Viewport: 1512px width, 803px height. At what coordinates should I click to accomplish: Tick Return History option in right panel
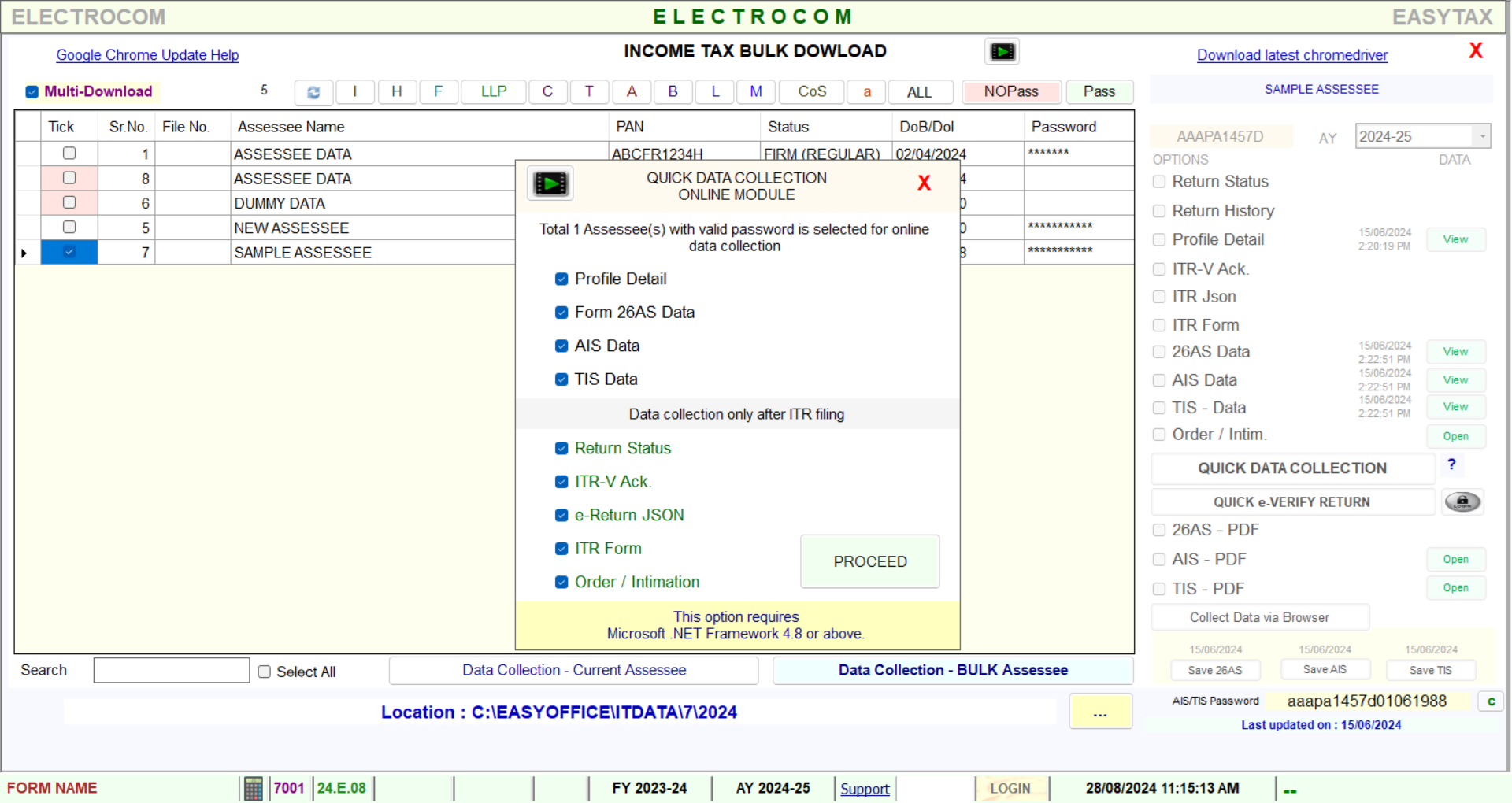click(x=1159, y=211)
